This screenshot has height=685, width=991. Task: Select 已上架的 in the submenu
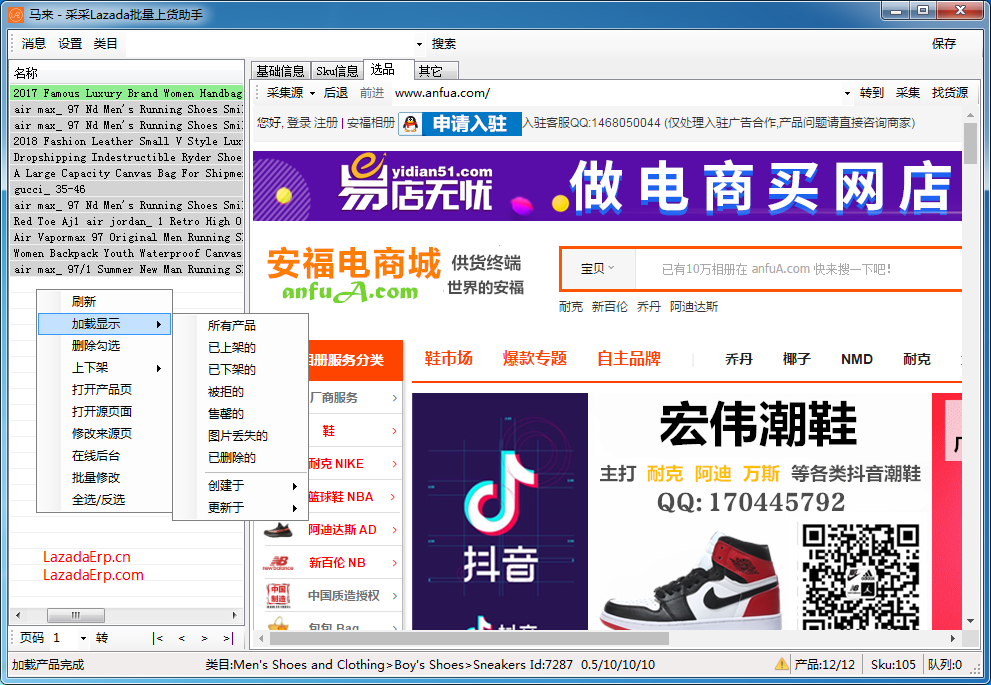pyautogui.click(x=240, y=348)
